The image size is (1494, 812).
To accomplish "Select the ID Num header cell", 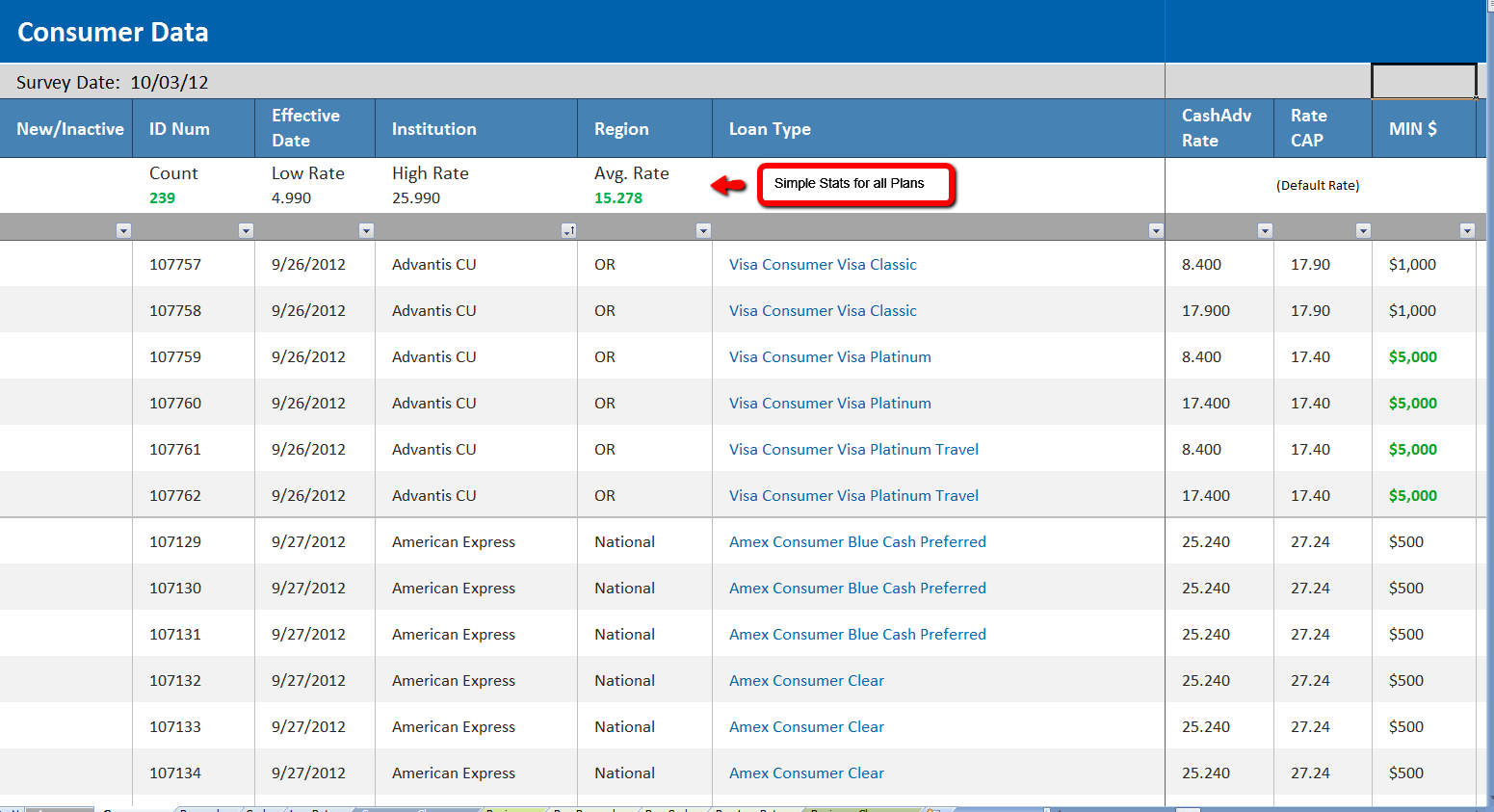I will click(194, 128).
